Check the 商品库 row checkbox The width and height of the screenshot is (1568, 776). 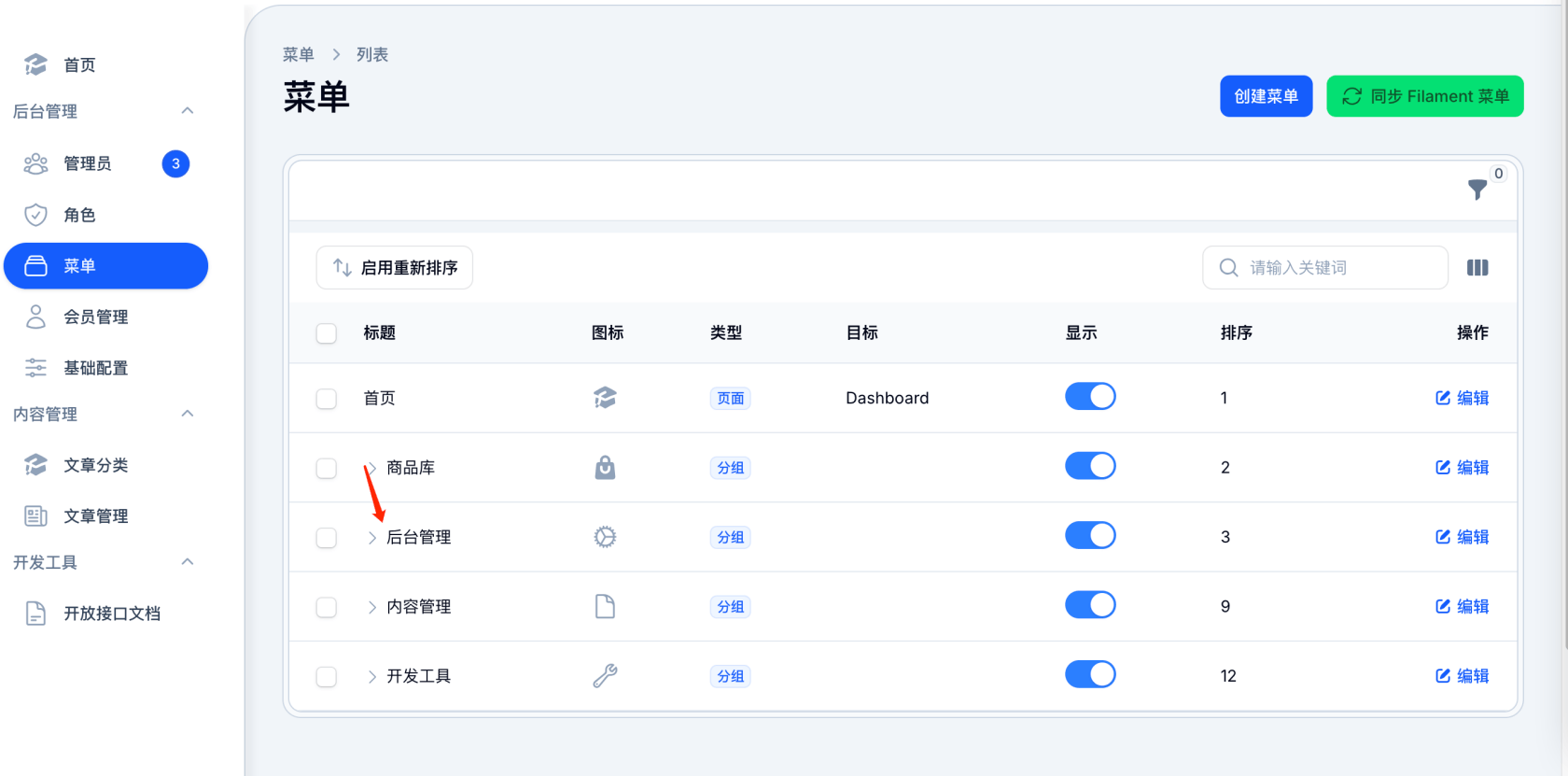point(327,468)
